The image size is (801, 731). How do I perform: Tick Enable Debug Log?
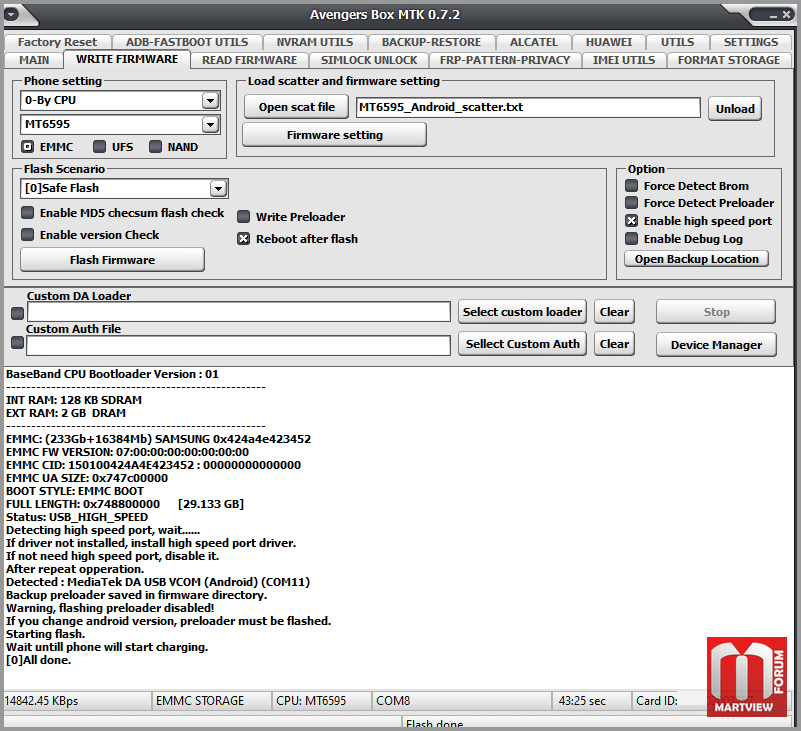pyautogui.click(x=631, y=239)
